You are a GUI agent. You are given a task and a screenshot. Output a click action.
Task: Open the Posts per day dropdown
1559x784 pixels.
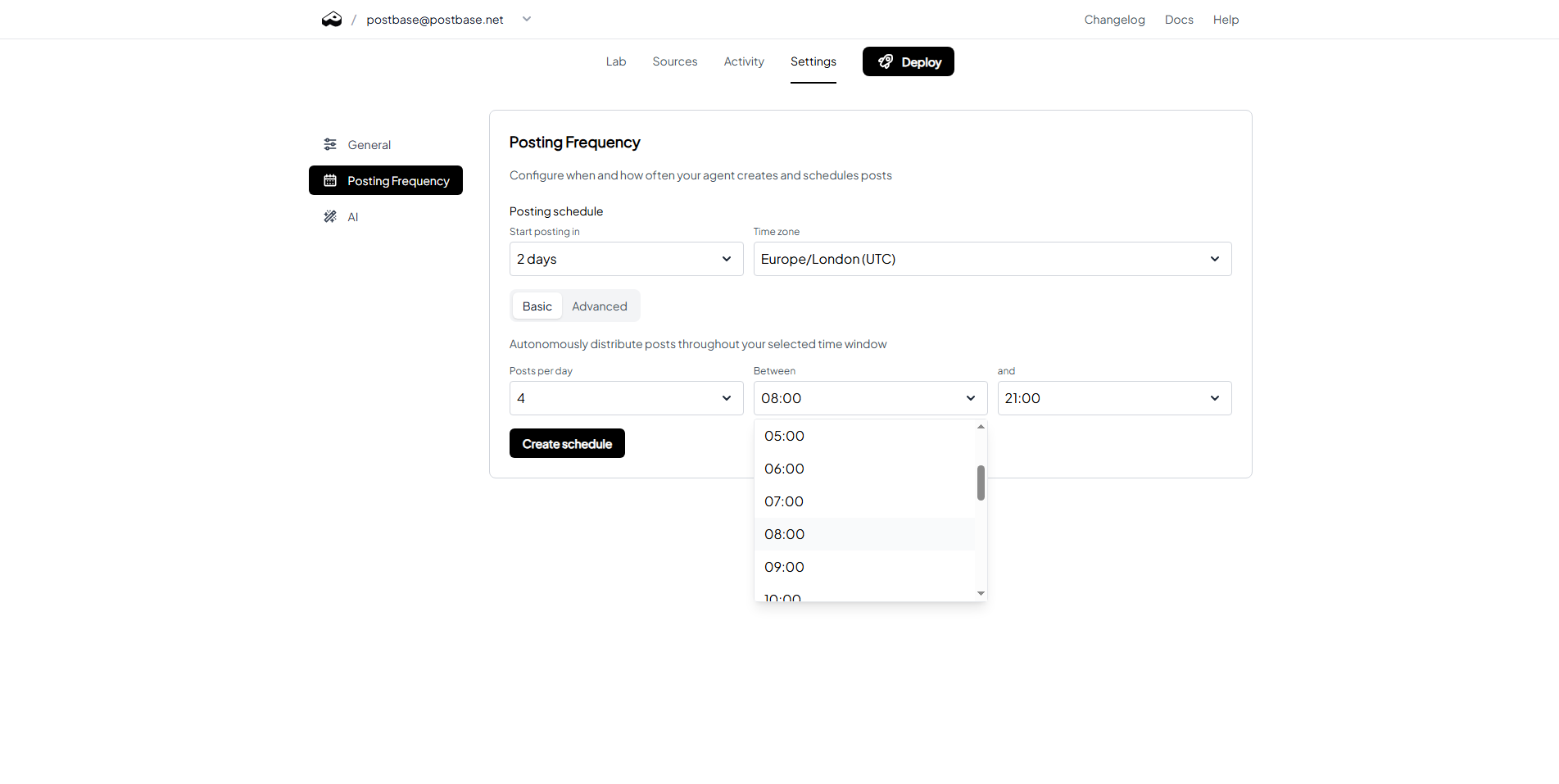(x=626, y=398)
